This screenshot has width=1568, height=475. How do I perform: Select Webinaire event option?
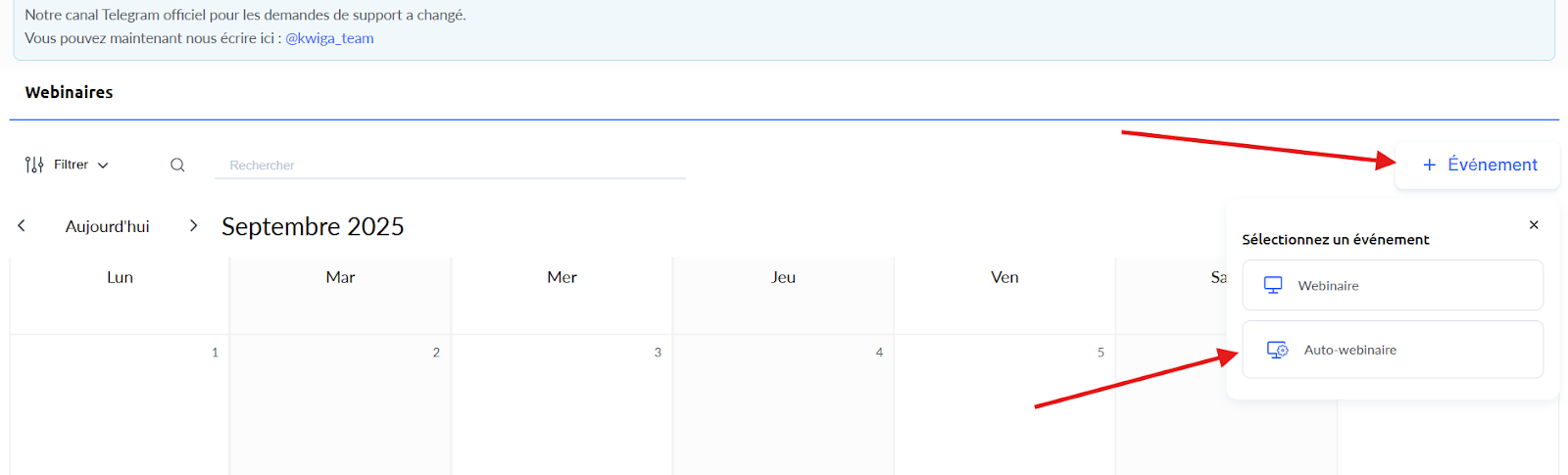coord(1392,285)
